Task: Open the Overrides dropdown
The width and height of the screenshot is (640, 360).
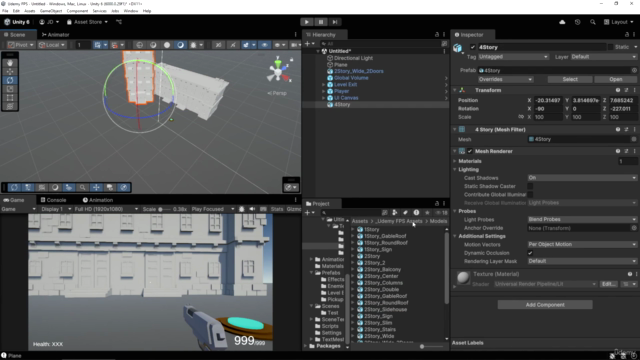Action: [505, 79]
